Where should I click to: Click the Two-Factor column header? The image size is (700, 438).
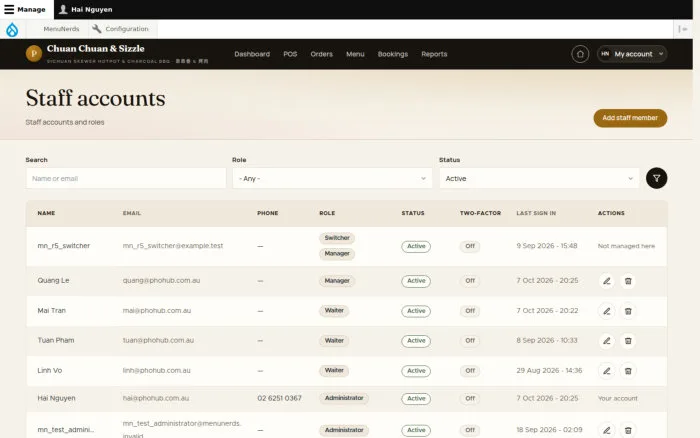point(480,213)
